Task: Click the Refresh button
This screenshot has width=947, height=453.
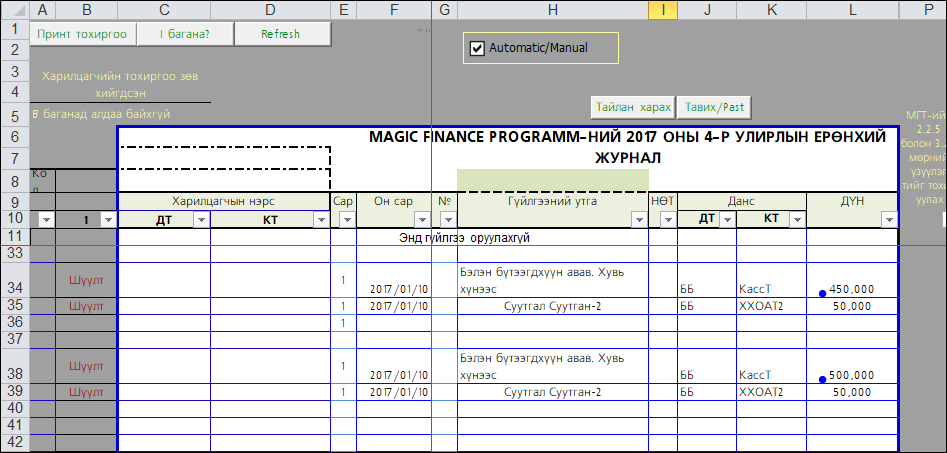Action: [280, 34]
